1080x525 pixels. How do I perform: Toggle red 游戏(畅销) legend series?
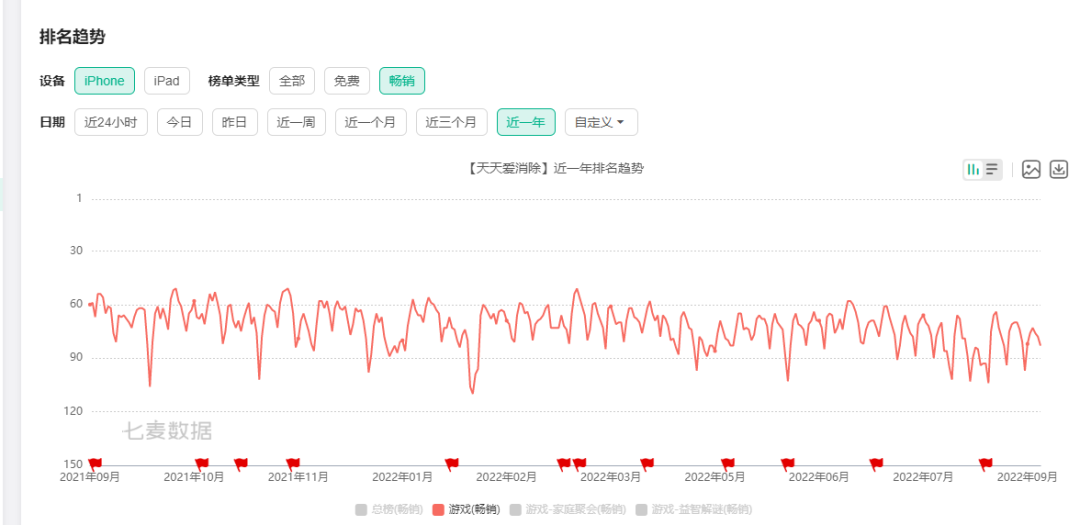[x=466, y=510]
